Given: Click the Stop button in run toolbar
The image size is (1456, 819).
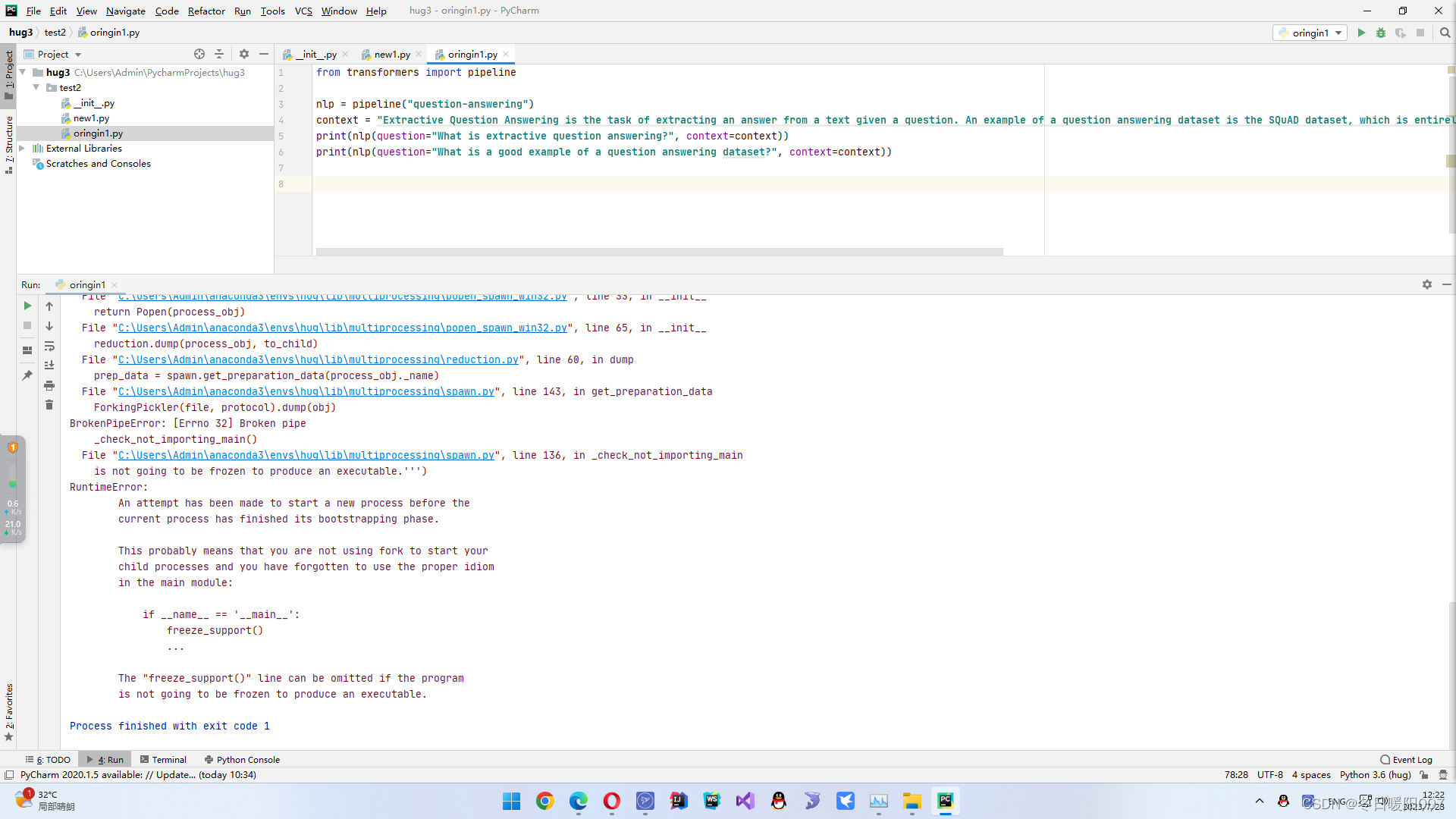Looking at the screenshot, I should [27, 327].
